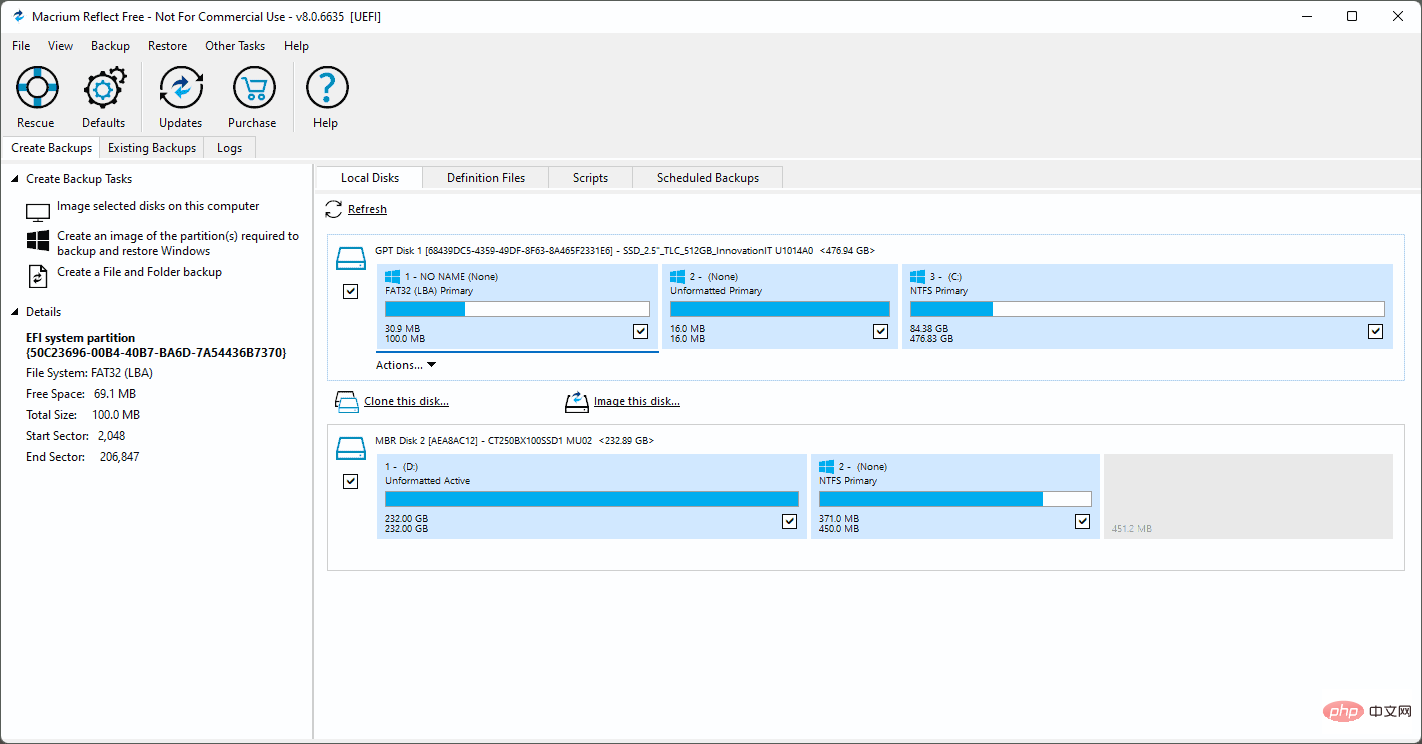Open the Other Tasks menu
This screenshot has width=1422, height=744.
tap(235, 46)
